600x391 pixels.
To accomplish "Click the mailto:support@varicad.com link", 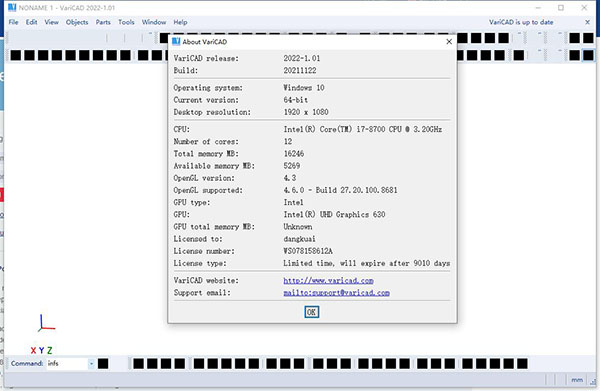I will tap(336, 293).
